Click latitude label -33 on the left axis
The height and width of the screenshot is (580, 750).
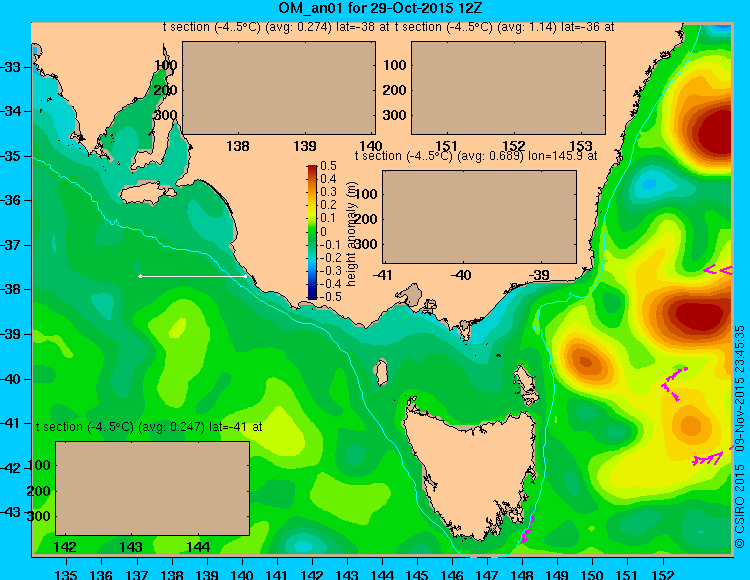pyautogui.click(x=11, y=67)
